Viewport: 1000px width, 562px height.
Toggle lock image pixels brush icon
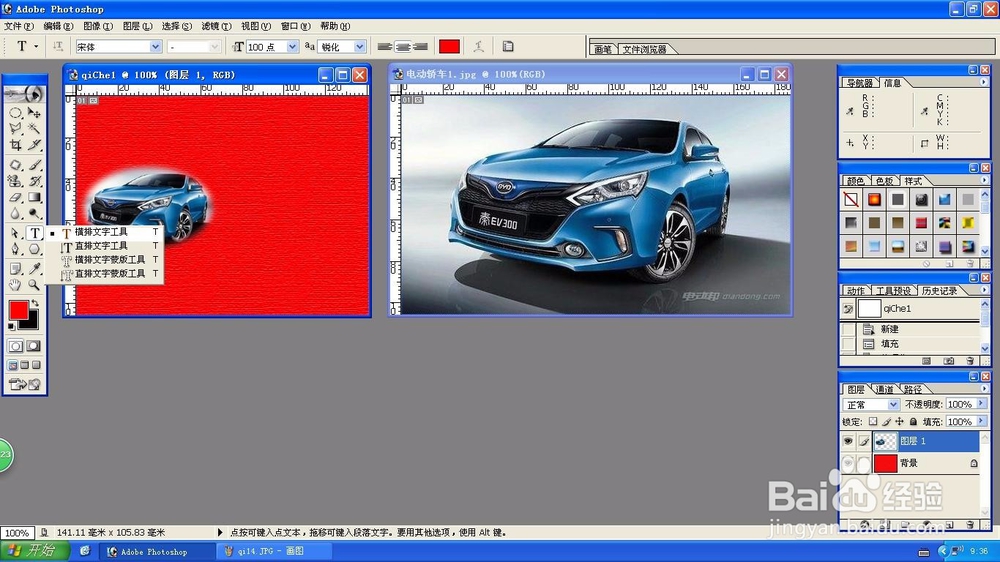coord(886,422)
